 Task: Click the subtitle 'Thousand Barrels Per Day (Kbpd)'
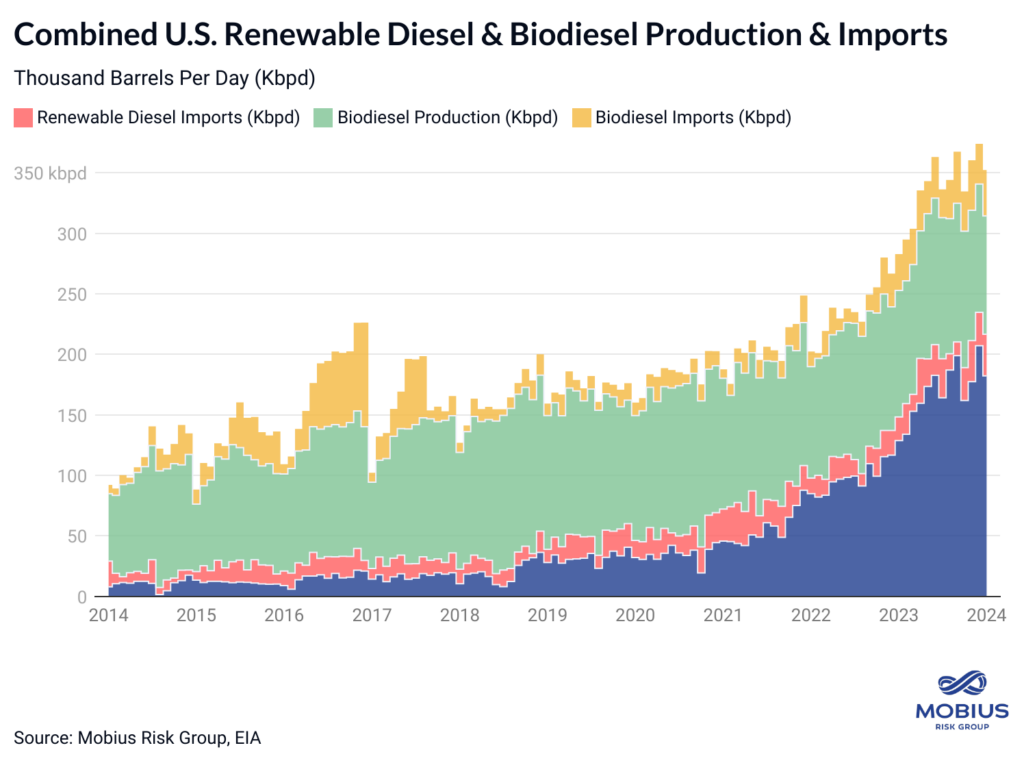(x=165, y=78)
